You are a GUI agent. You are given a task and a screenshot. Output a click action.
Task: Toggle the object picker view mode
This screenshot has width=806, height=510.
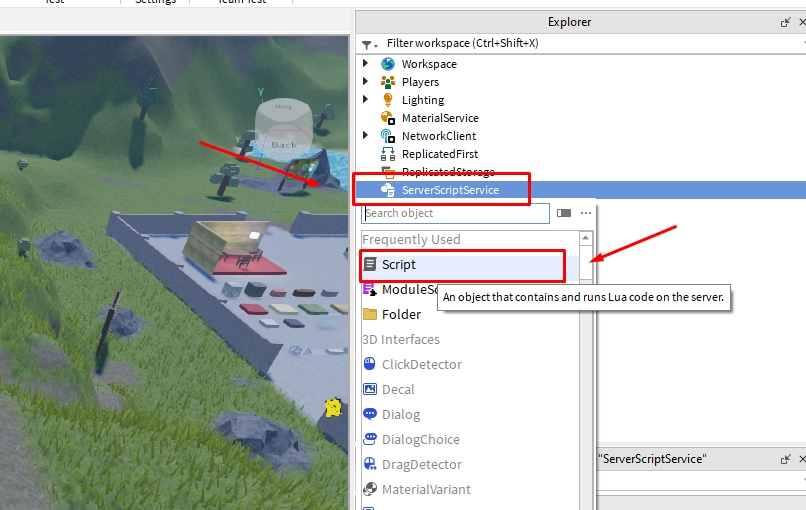[x=564, y=213]
